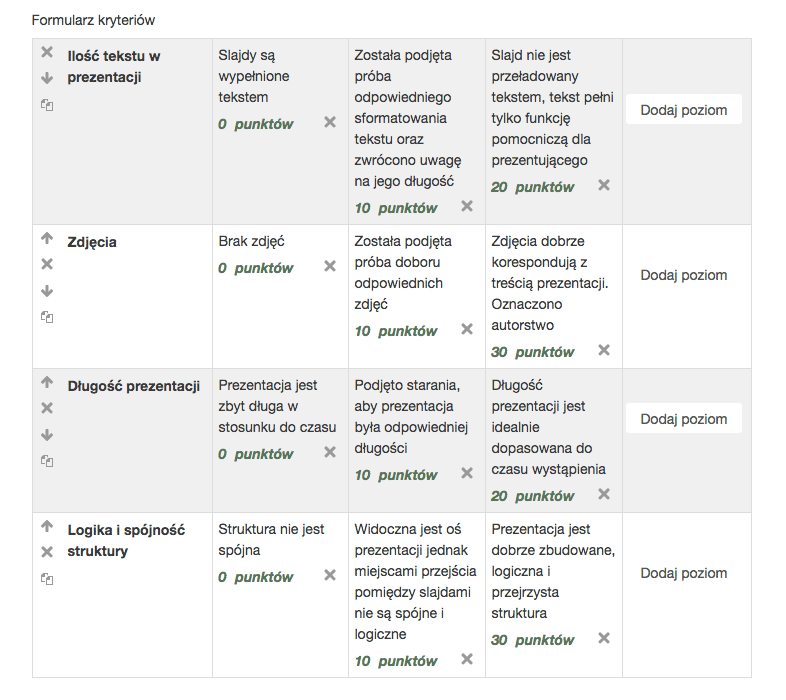Add a level to 'Logika i spójność struktury'
Image resolution: width=786 pixels, height=700 pixels.
(684, 573)
